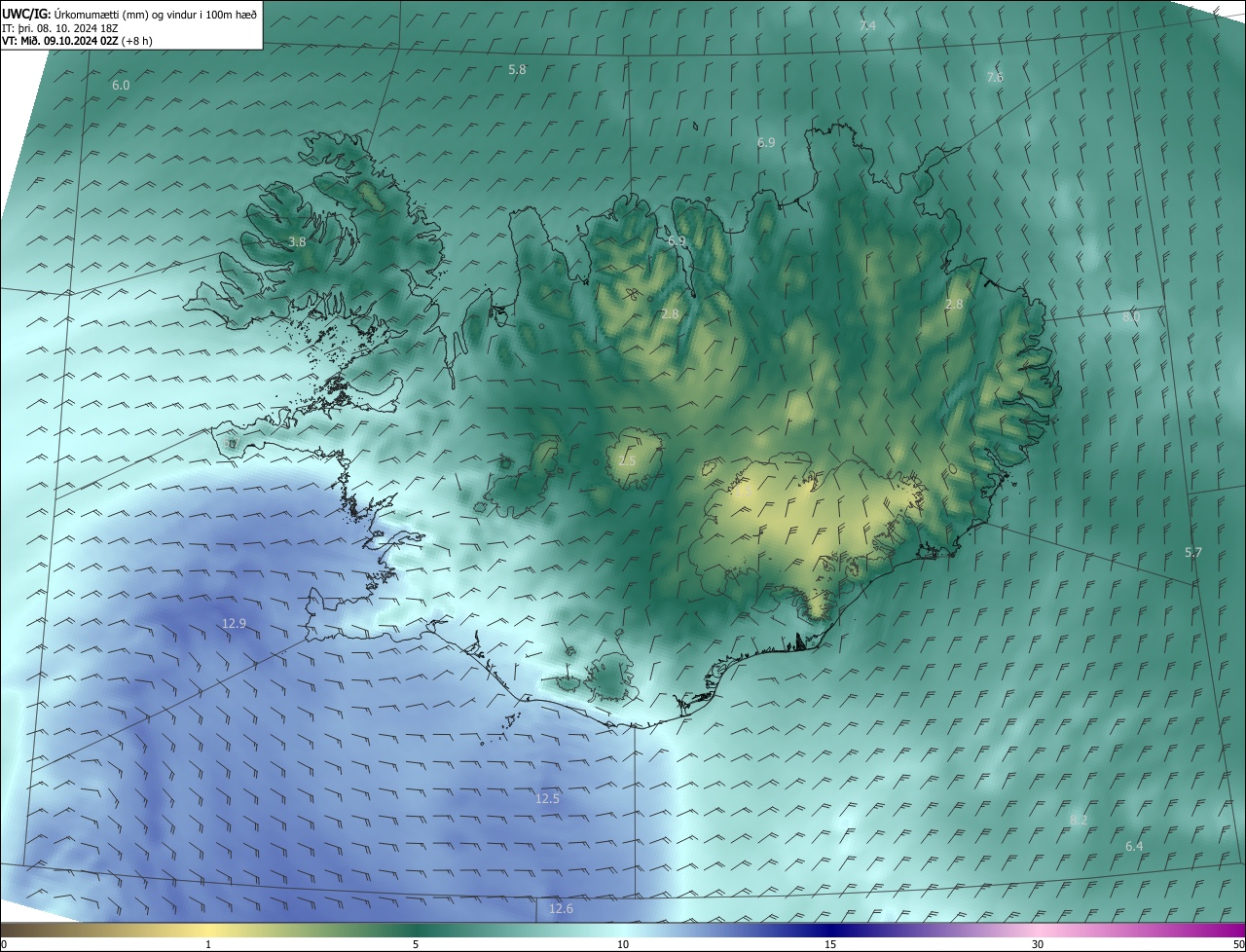Click the 12.6 value label on the map
This screenshot has width=1246, height=952.
point(561,909)
